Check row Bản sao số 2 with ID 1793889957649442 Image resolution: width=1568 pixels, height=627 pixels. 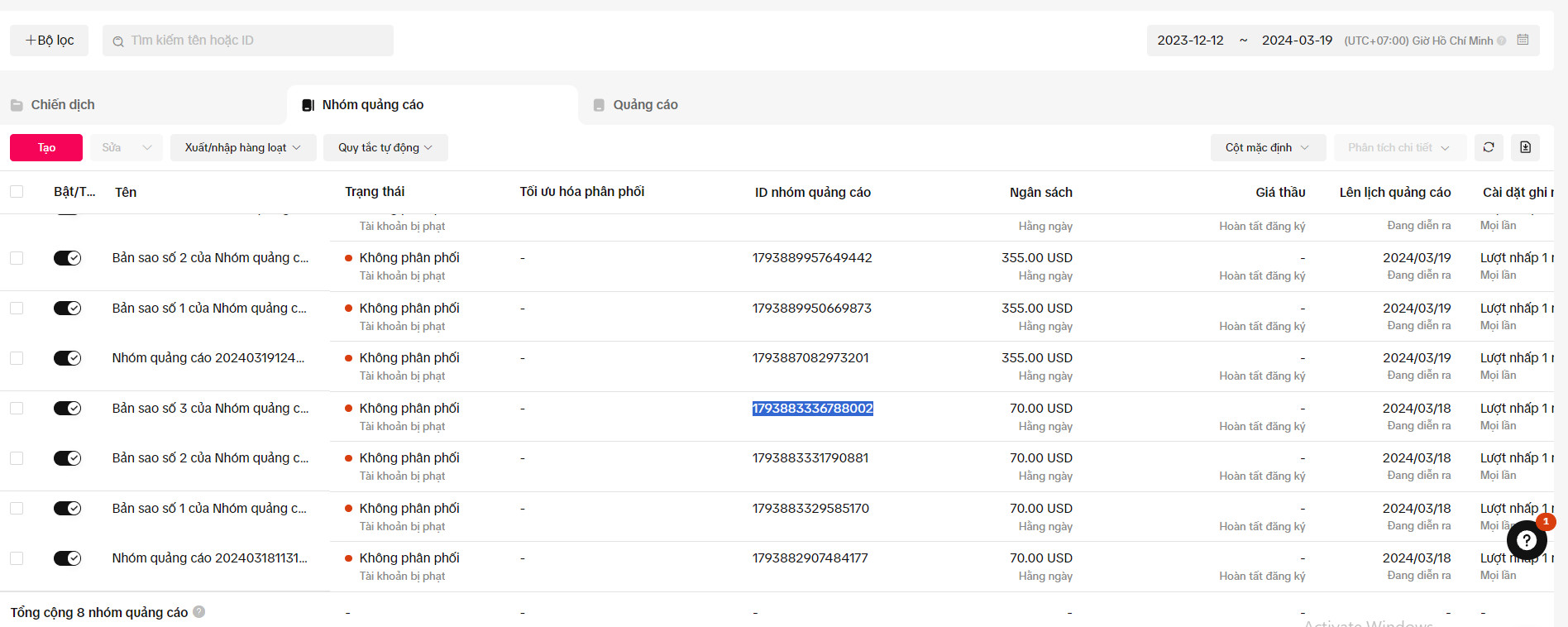17,258
